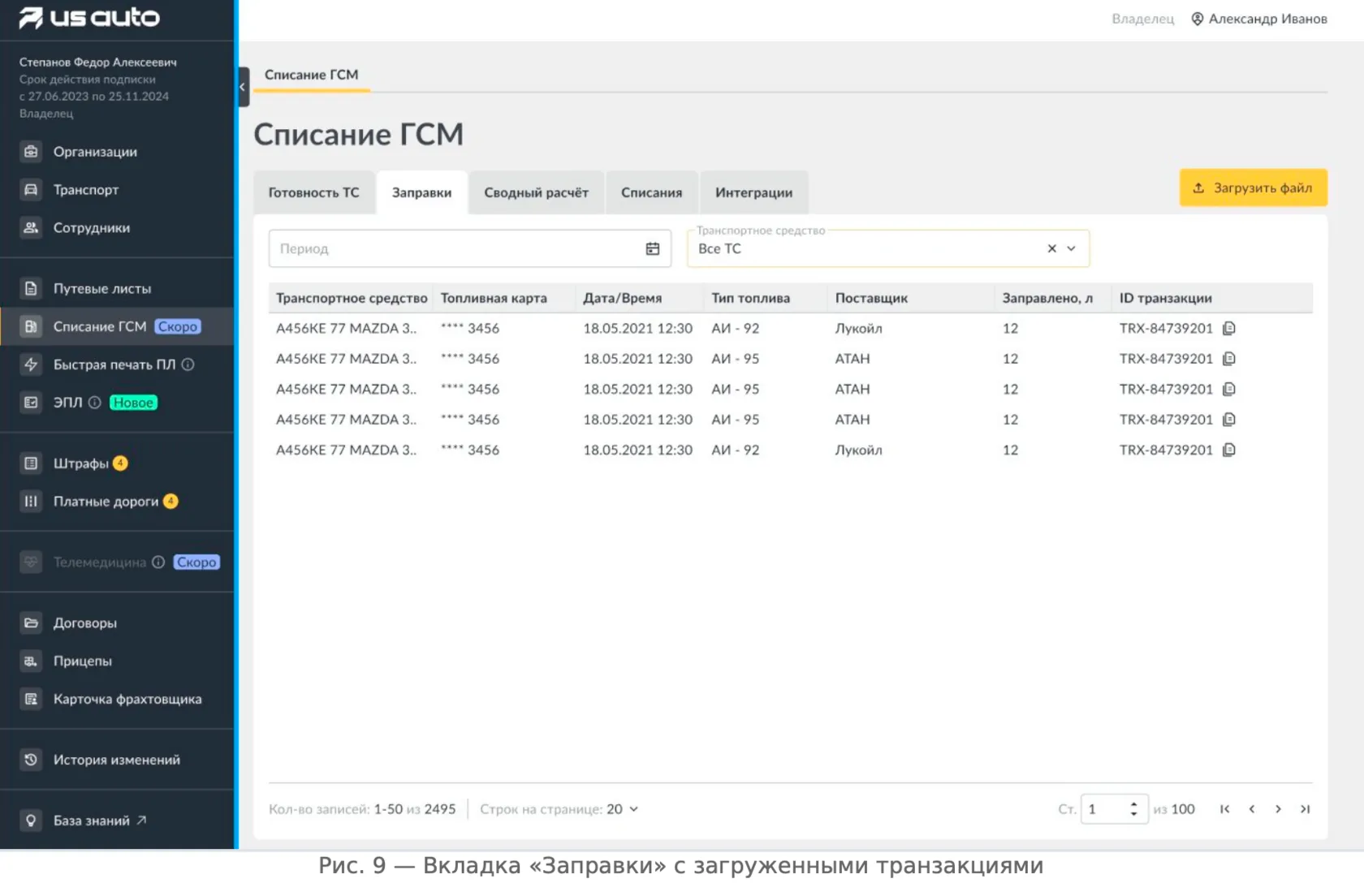The height and width of the screenshot is (896, 1364).
Task: Open the Интеграции tab
Action: (x=754, y=192)
